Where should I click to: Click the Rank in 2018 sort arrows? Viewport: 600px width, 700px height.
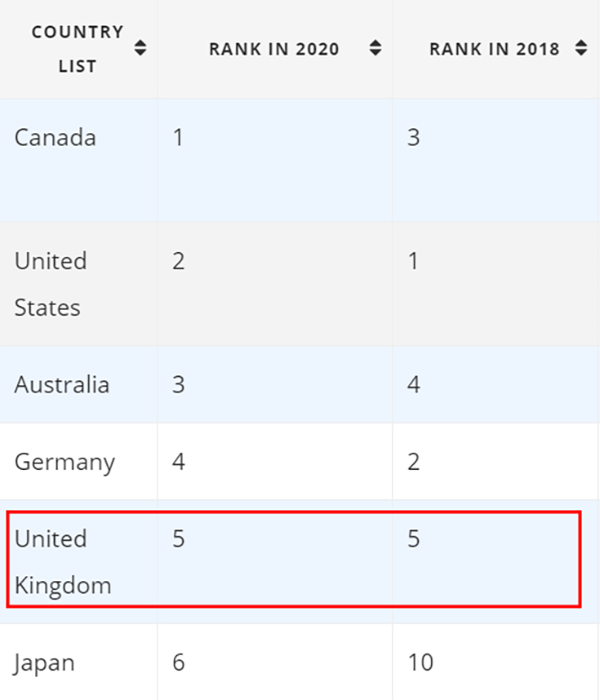point(580,48)
